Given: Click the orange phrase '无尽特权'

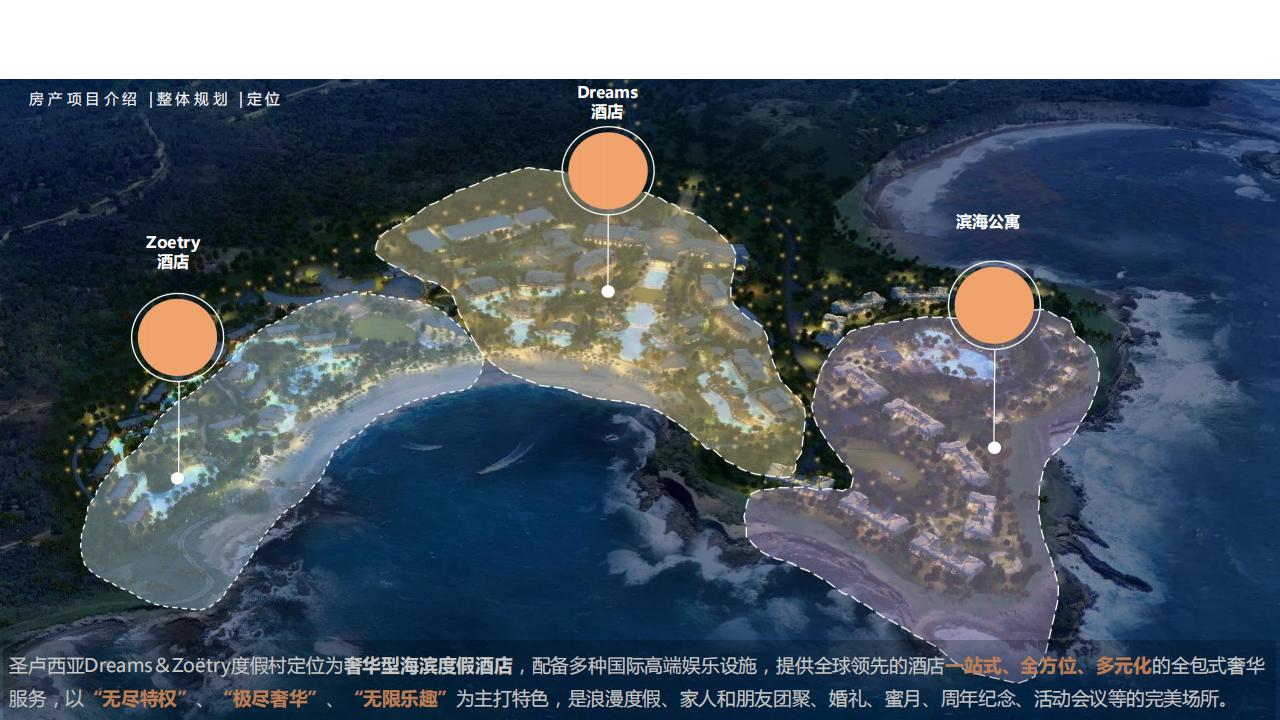Looking at the screenshot, I should [139, 699].
